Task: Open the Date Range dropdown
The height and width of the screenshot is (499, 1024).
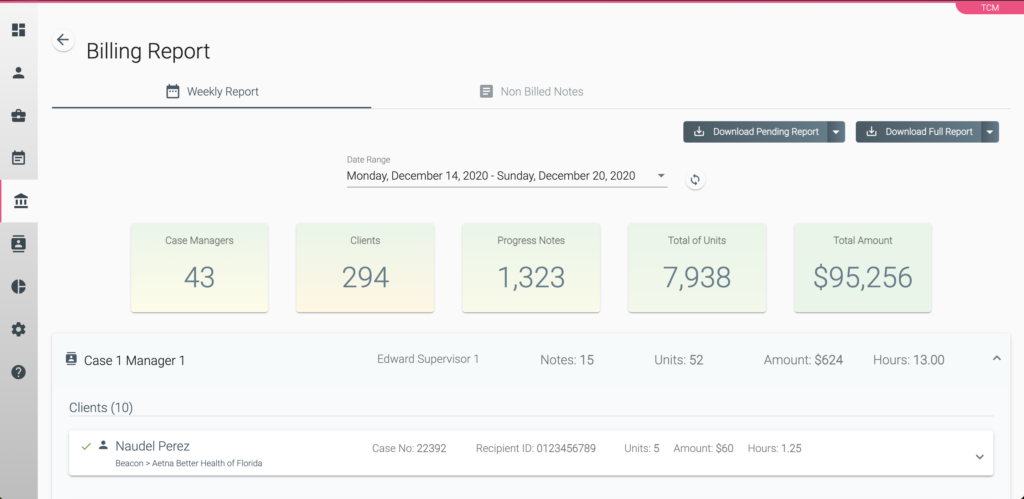Action: 661,176
